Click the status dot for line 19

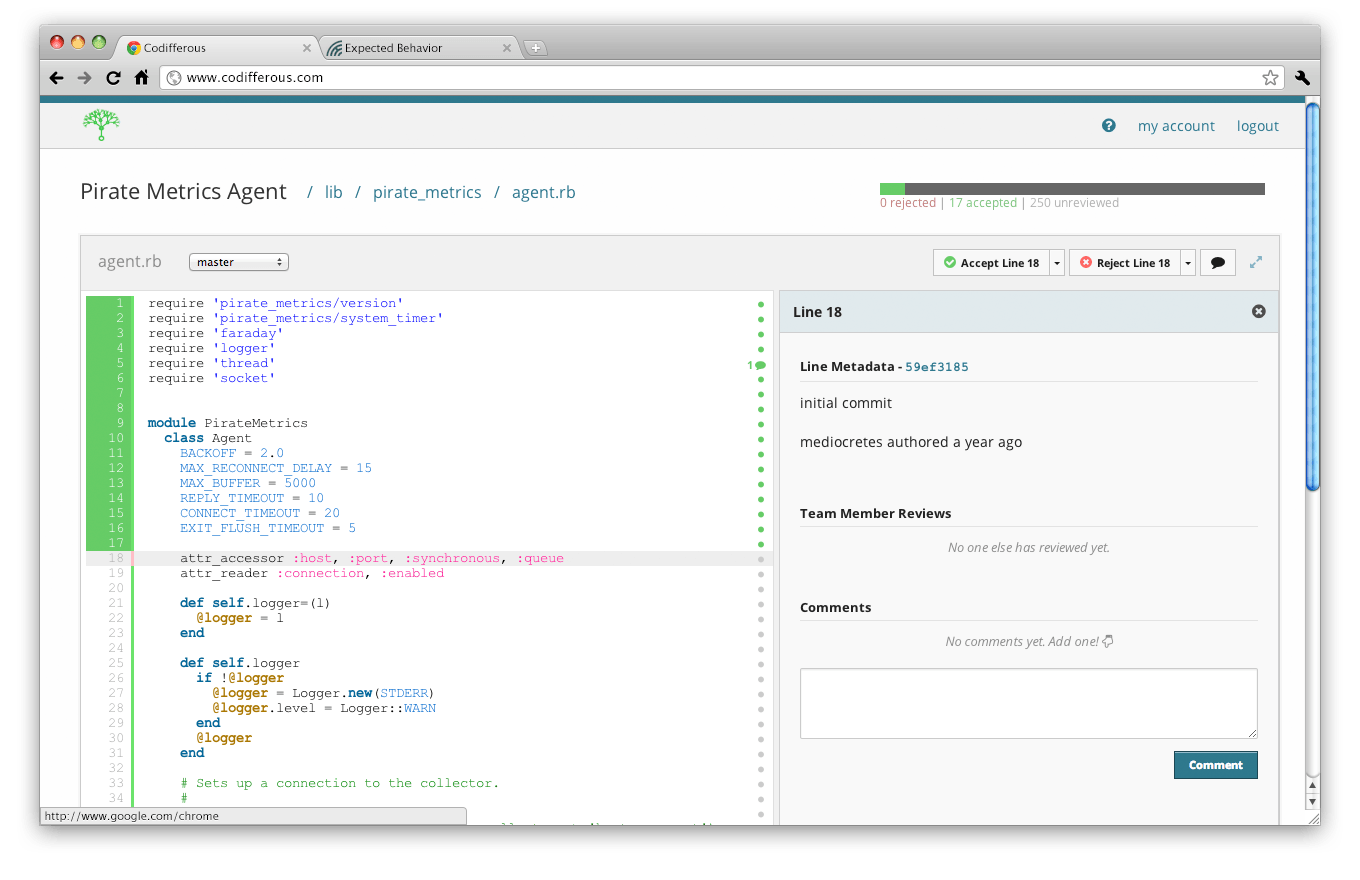pyautogui.click(x=761, y=574)
